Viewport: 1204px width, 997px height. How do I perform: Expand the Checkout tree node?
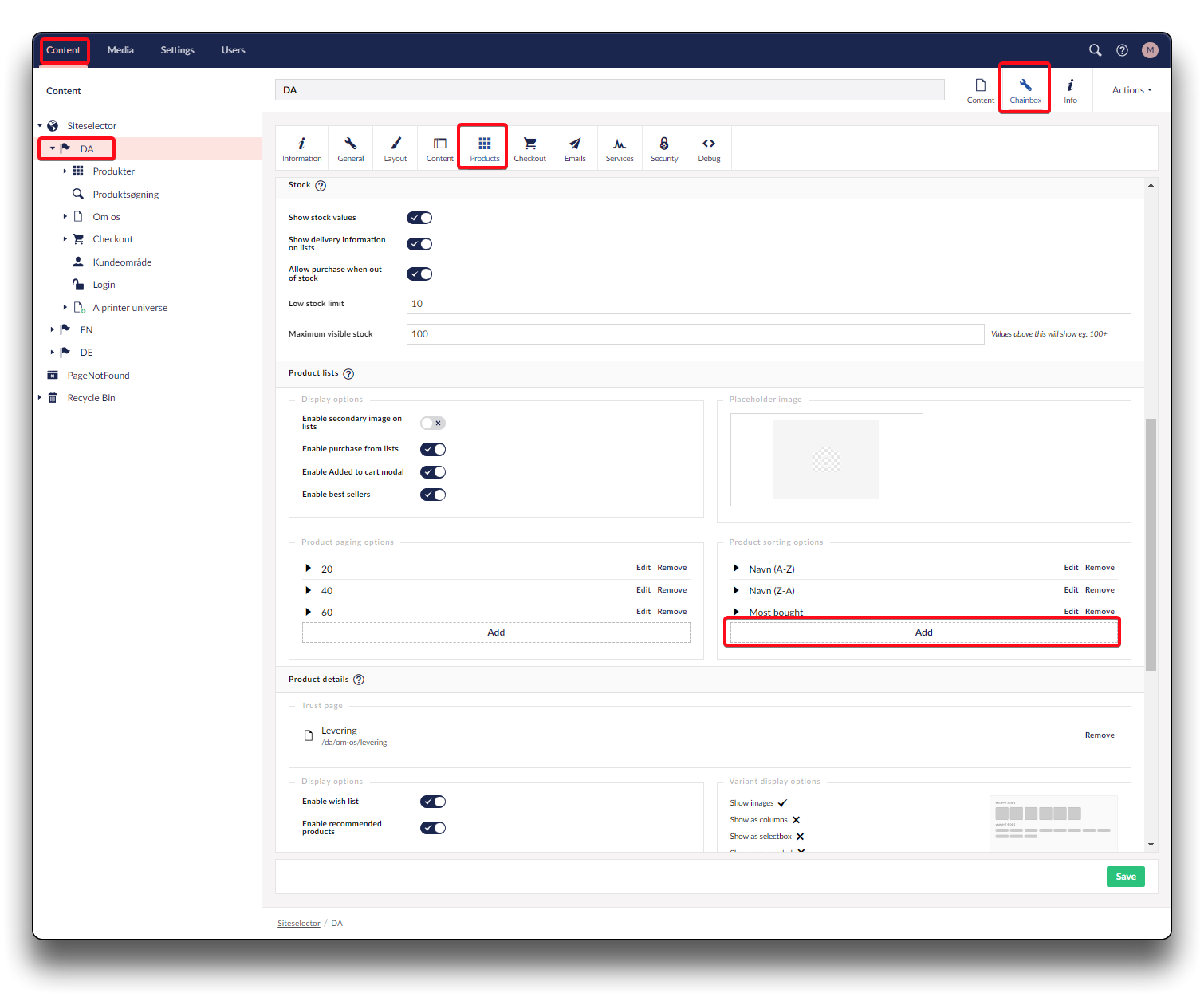point(65,238)
